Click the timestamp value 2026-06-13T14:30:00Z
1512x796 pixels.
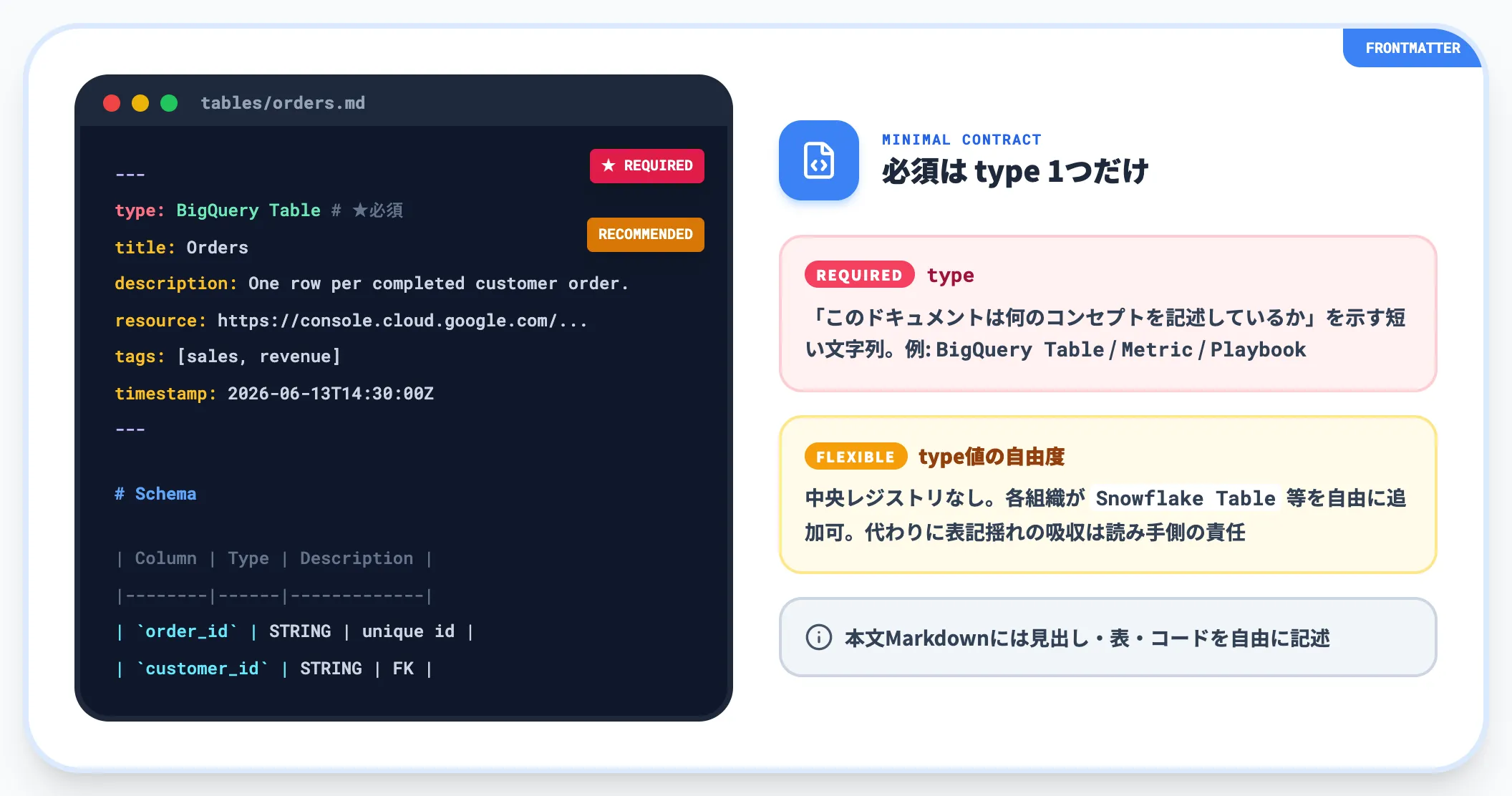pos(331,394)
